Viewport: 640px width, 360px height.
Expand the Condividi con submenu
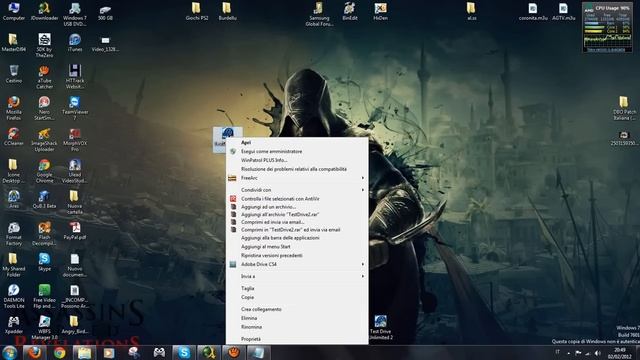[x=297, y=190]
